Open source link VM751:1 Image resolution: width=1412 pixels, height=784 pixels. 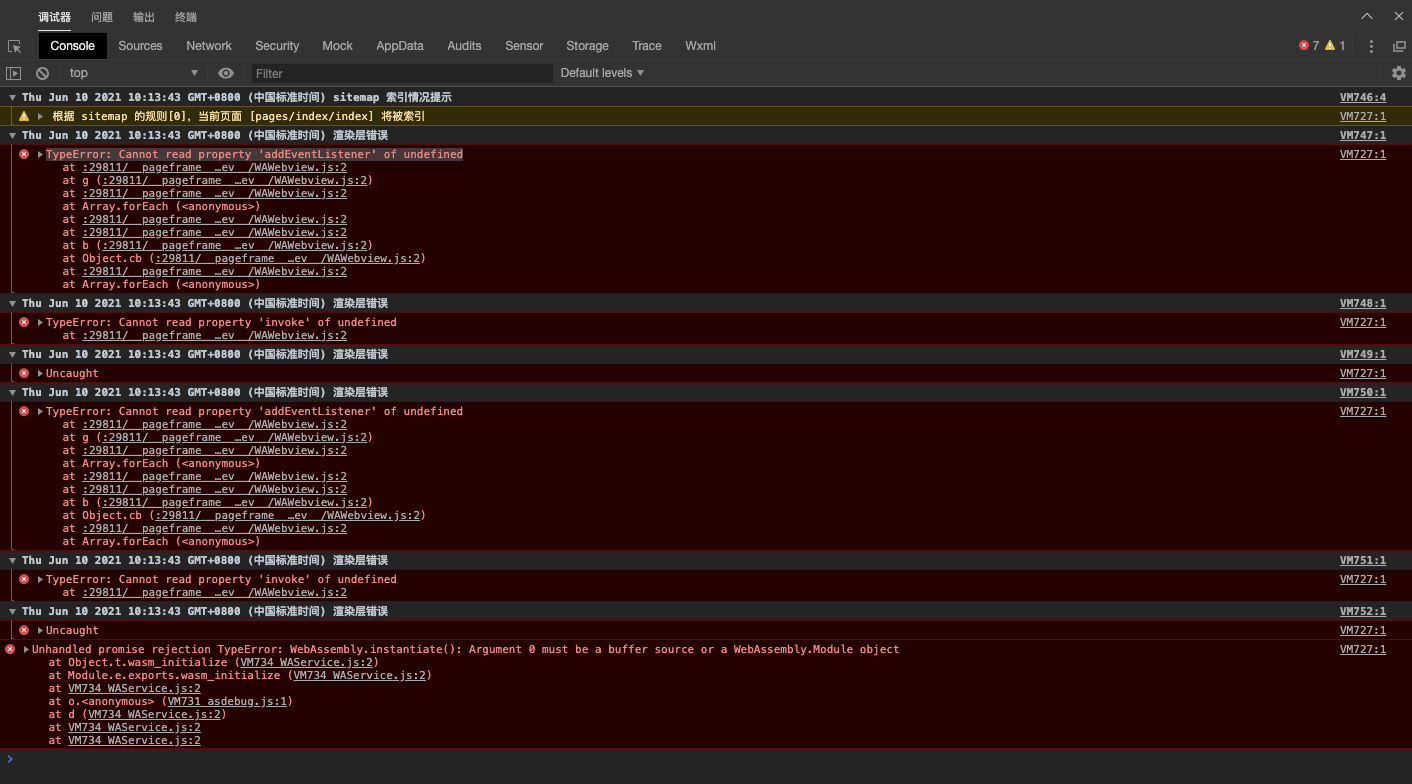1363,560
